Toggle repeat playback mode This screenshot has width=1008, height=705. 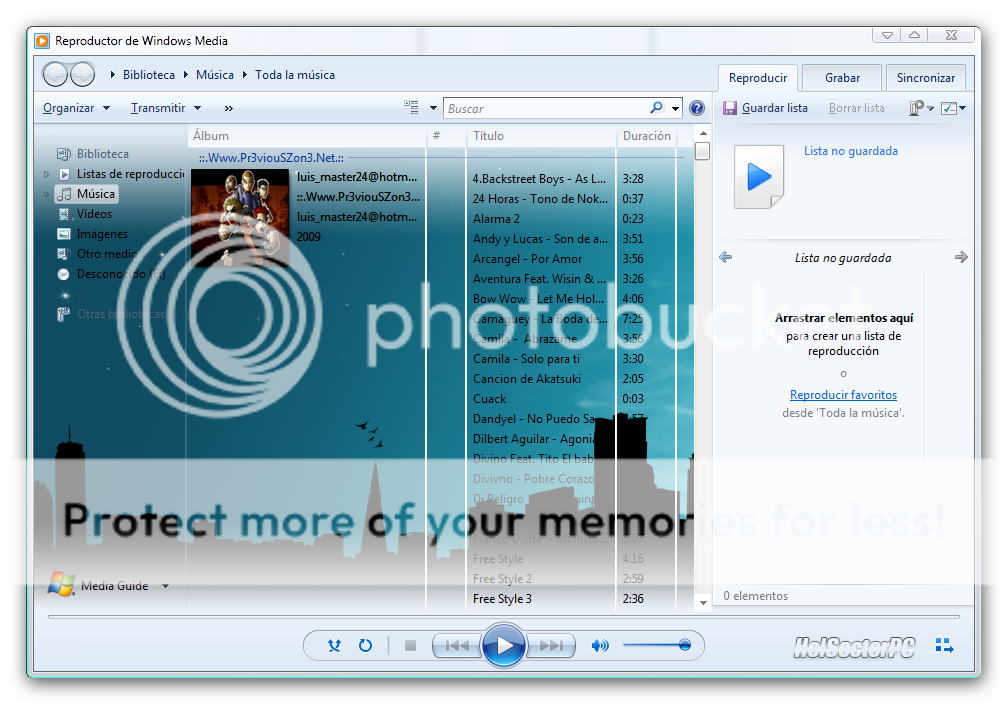coord(365,646)
